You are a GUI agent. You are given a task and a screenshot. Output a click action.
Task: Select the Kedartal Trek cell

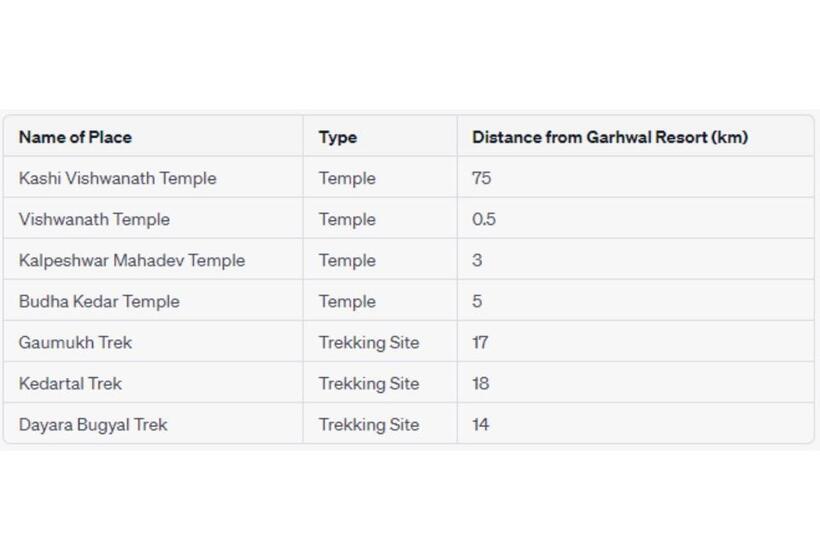70,383
